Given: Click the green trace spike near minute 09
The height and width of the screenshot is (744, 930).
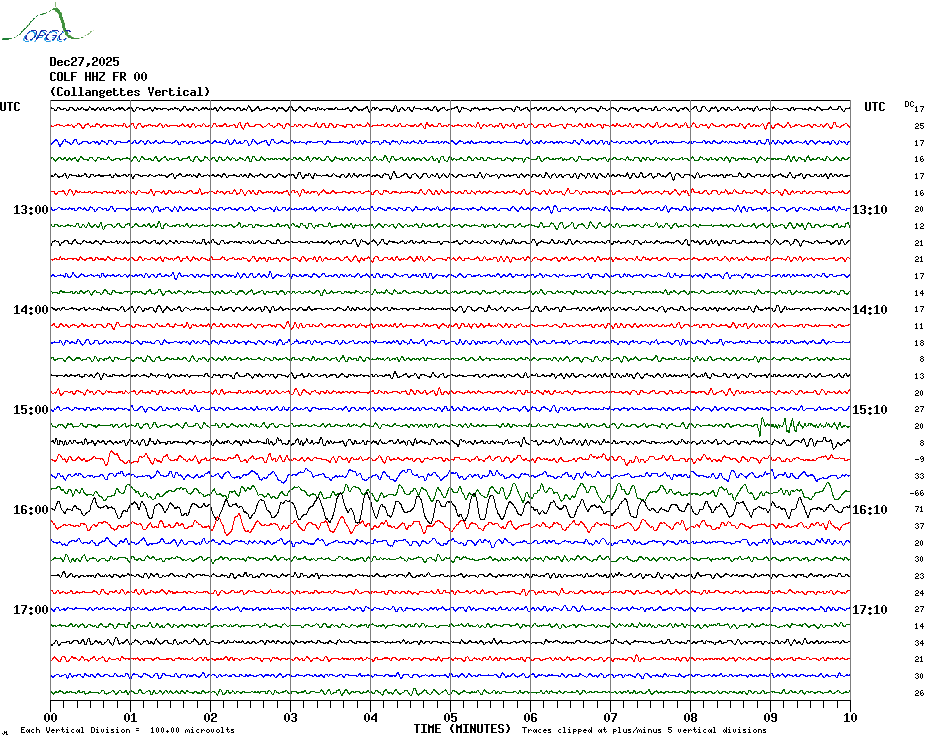Looking at the screenshot, I should [760, 427].
